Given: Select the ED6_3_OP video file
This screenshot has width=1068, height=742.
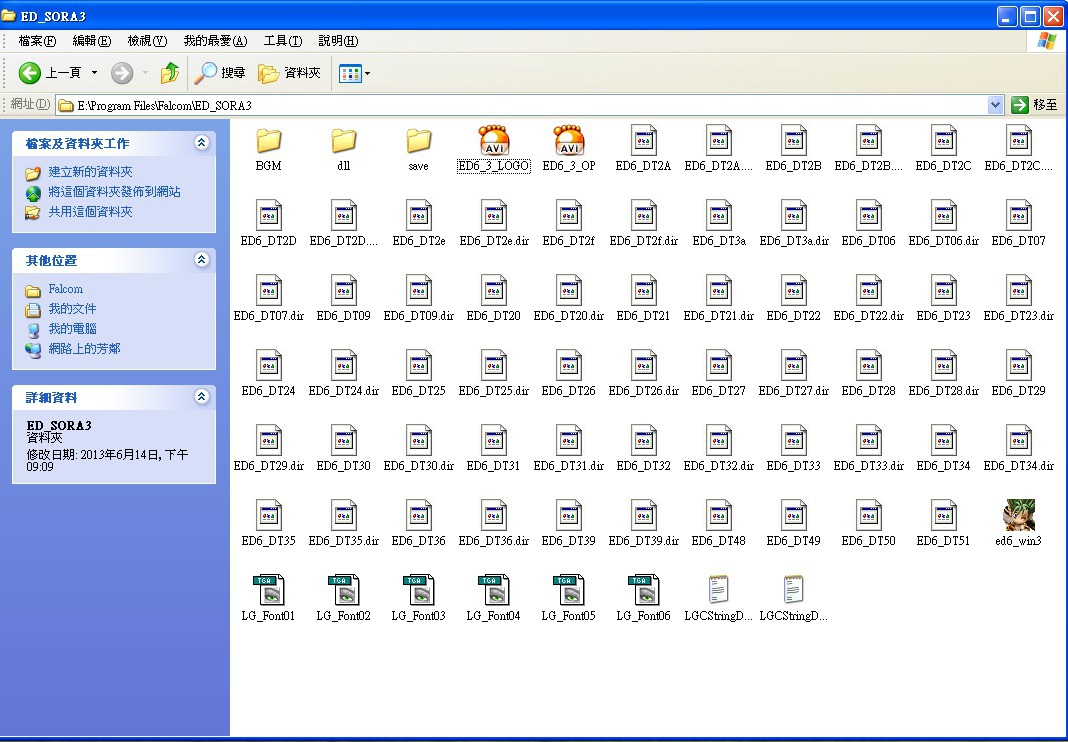Looking at the screenshot, I should (x=568, y=141).
